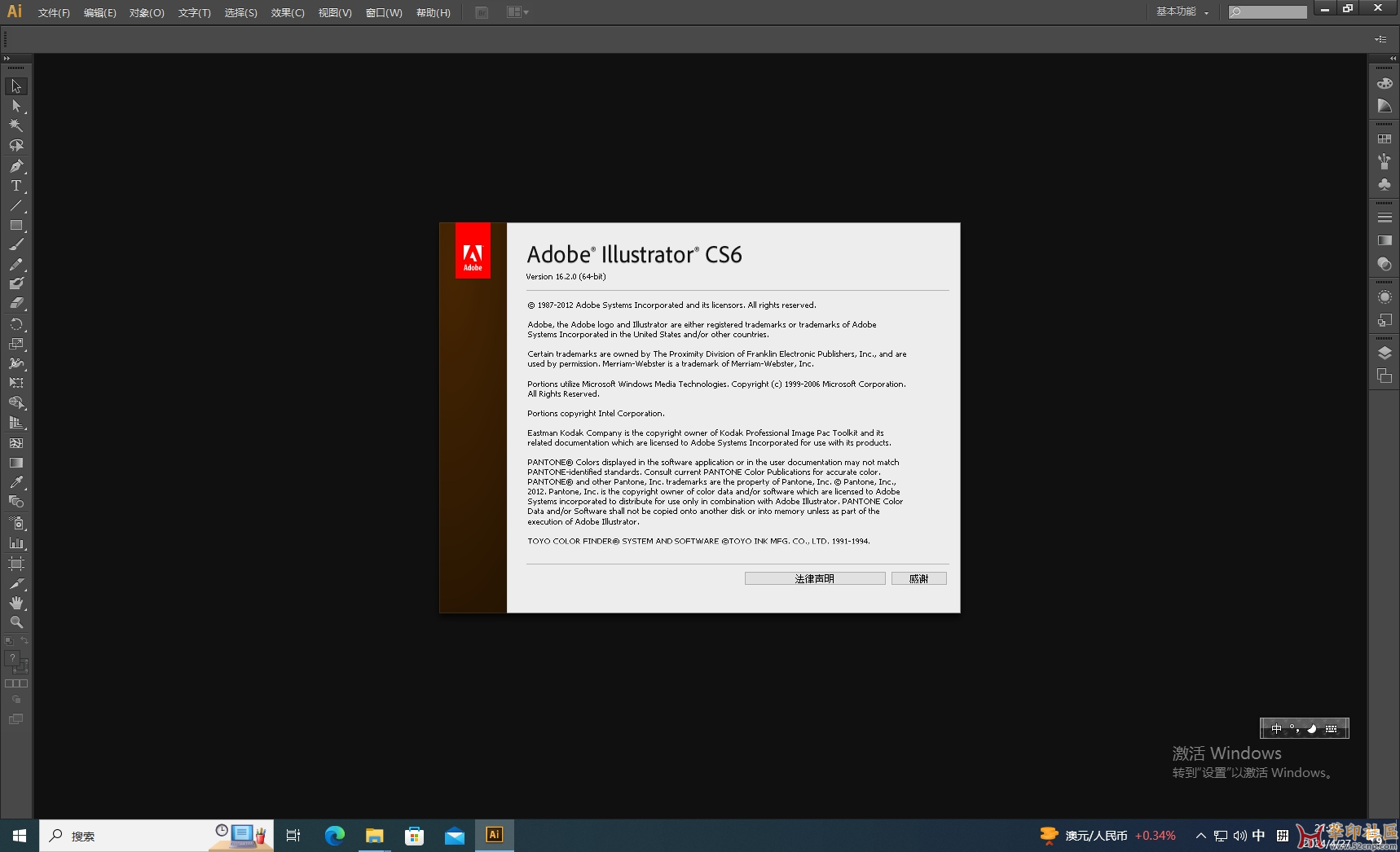Open Microsoft Edge from taskbar
The width and height of the screenshot is (1400, 852).
335,835
